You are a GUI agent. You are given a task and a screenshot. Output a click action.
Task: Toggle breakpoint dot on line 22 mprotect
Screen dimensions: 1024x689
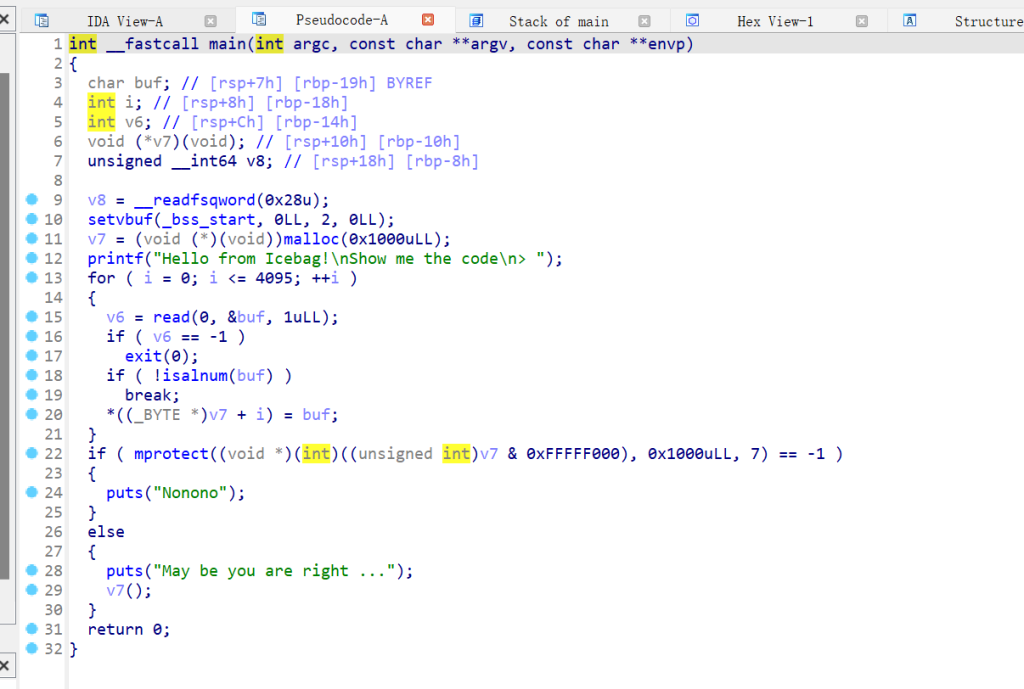(x=32, y=454)
